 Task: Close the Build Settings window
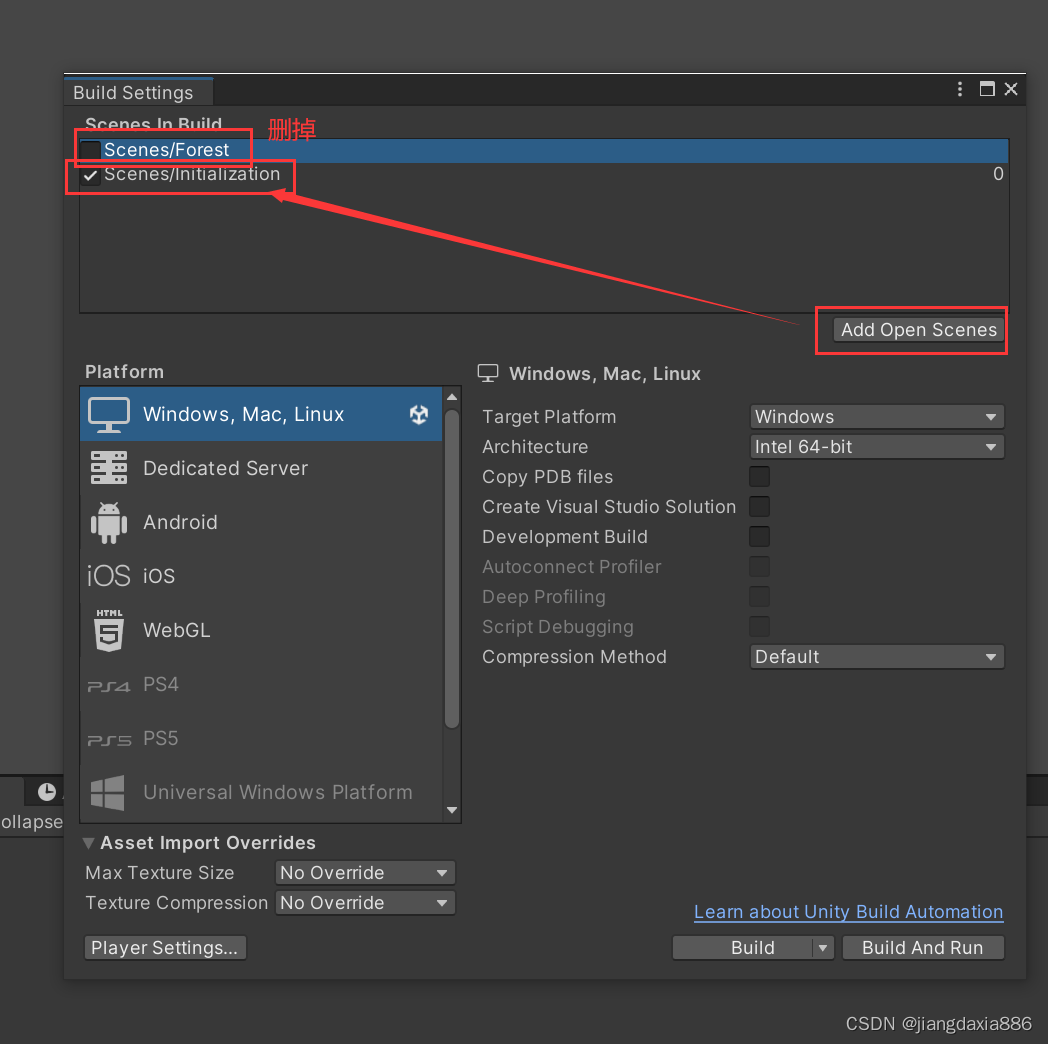point(1011,89)
